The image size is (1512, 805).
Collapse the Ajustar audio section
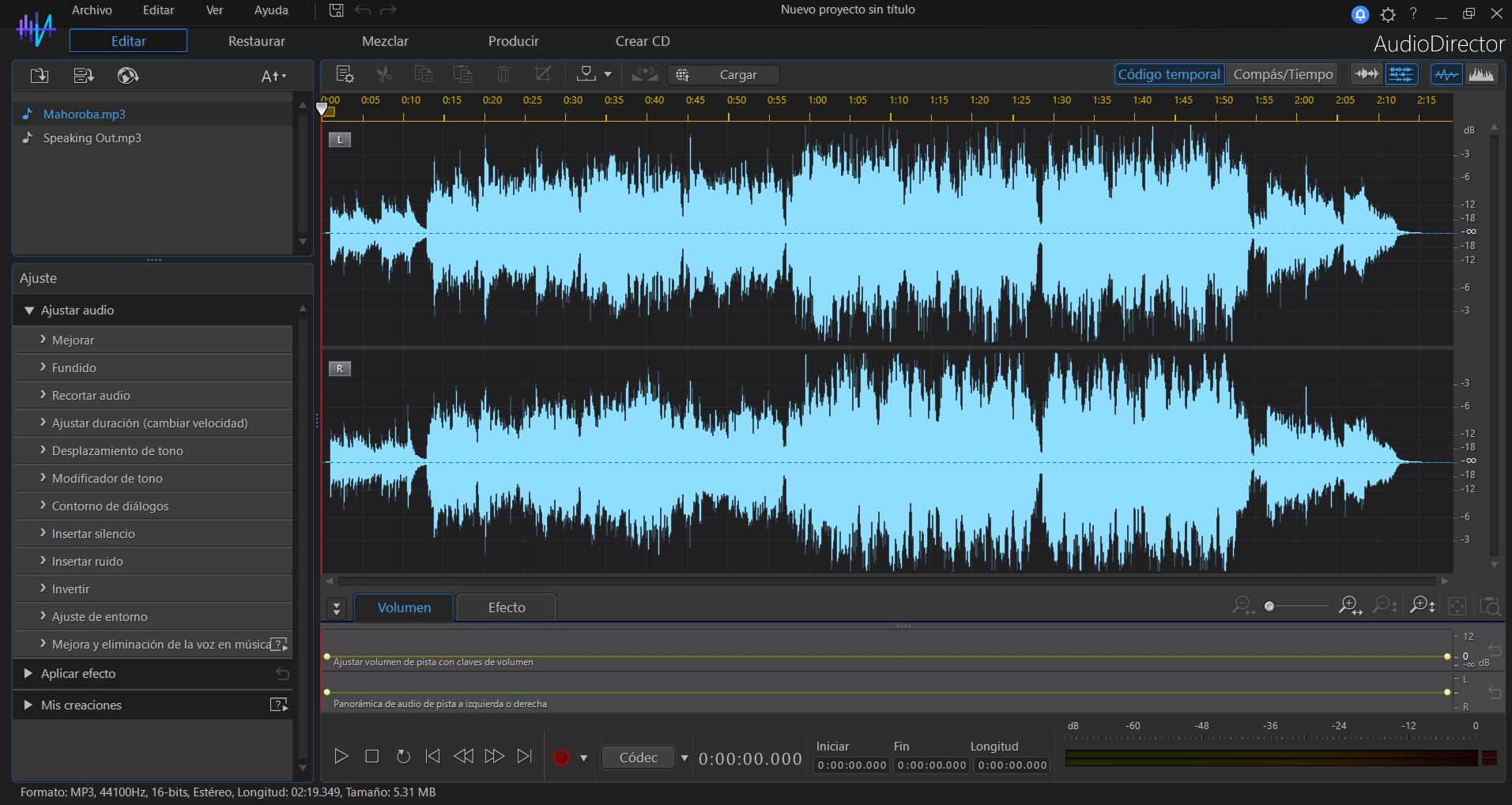pos(29,310)
